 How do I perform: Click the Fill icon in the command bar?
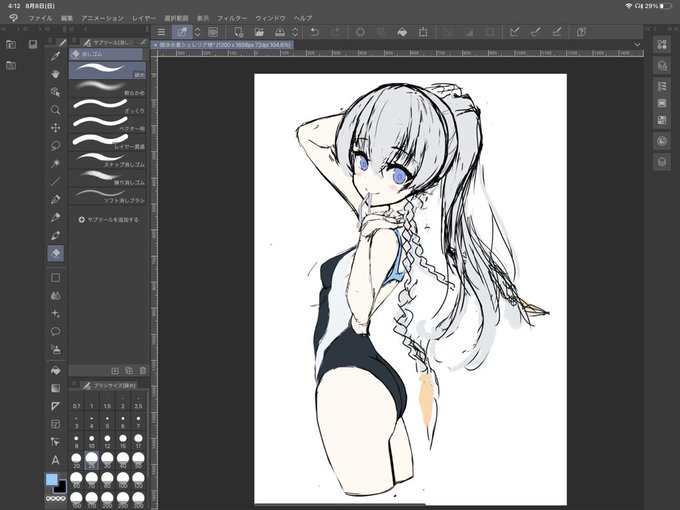(x=402, y=32)
